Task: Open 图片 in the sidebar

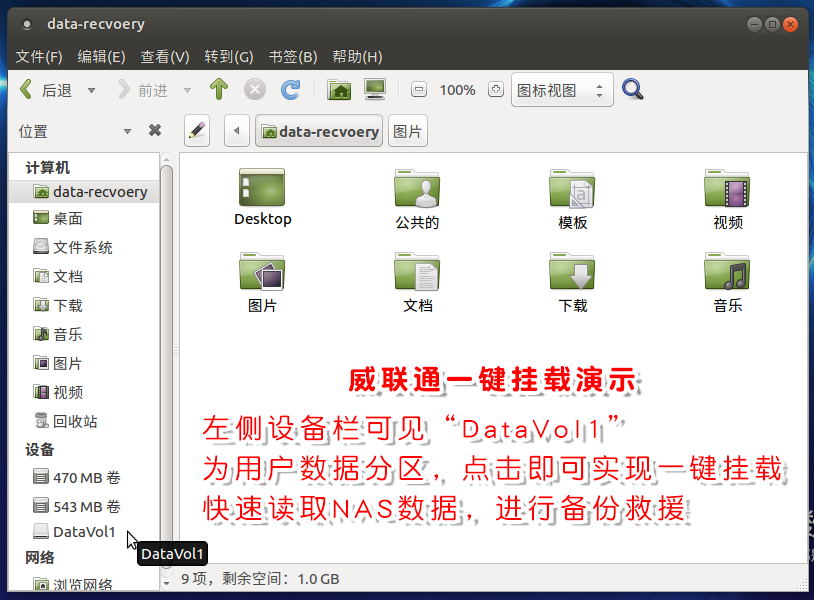Action: (x=85, y=363)
